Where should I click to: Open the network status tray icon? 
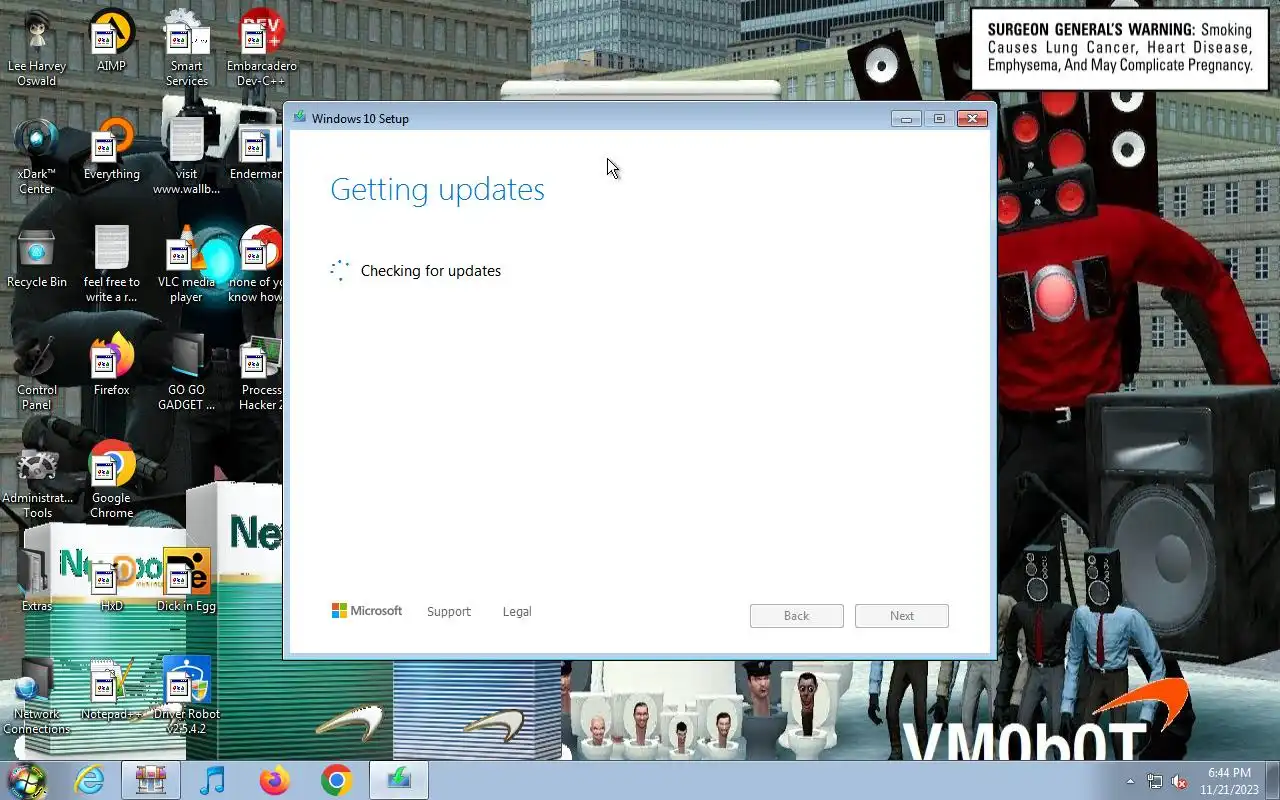[1155, 781]
